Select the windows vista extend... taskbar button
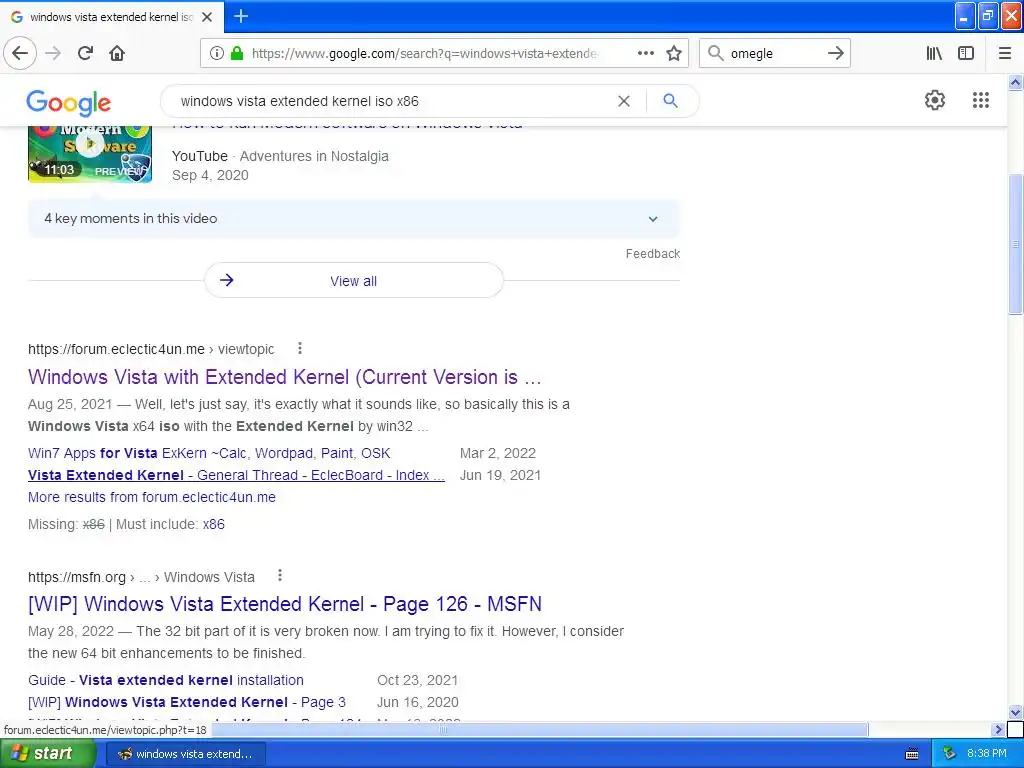This screenshot has height=768, width=1024. (185, 754)
